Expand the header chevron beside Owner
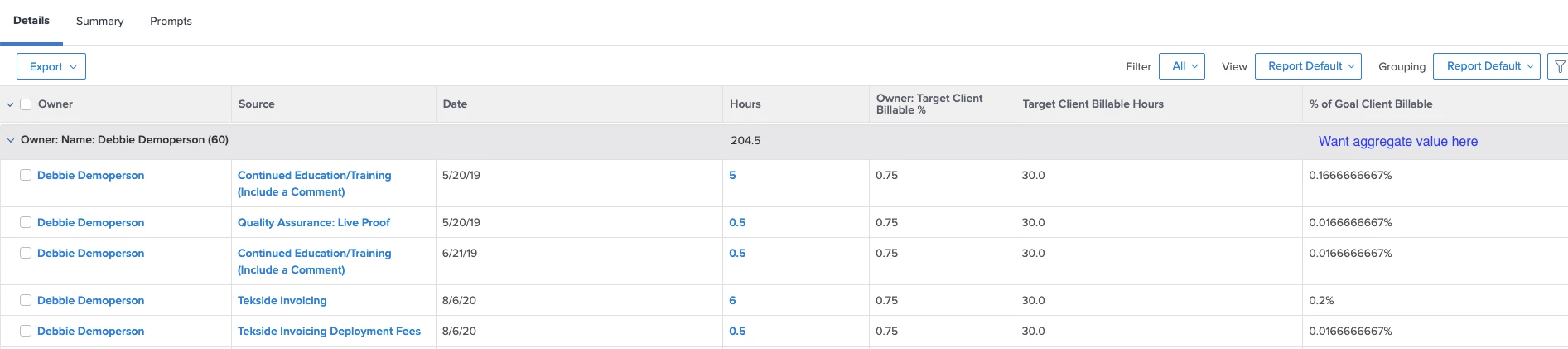The image size is (1568, 349). (x=10, y=104)
